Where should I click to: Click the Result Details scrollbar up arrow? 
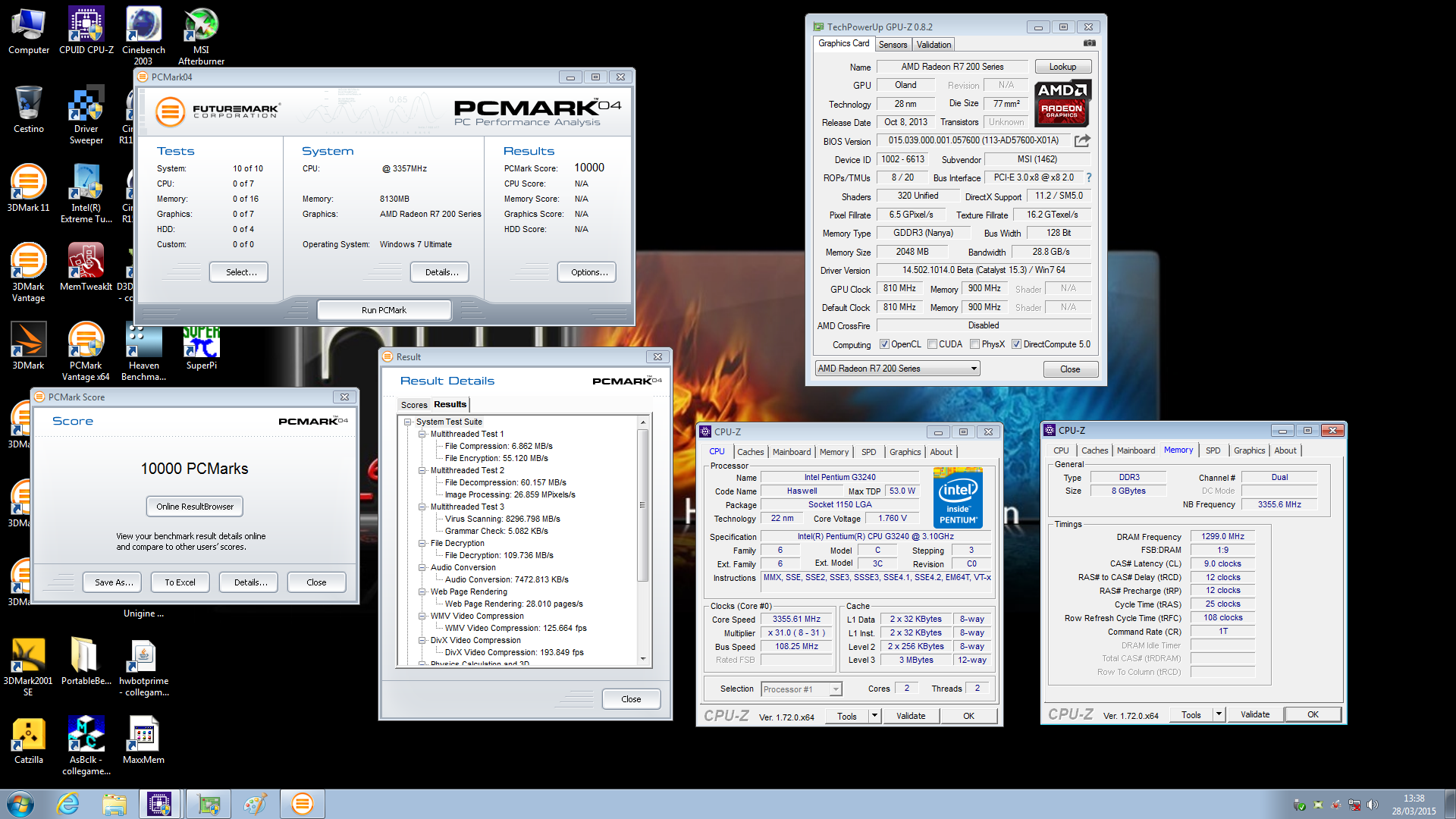click(x=643, y=422)
